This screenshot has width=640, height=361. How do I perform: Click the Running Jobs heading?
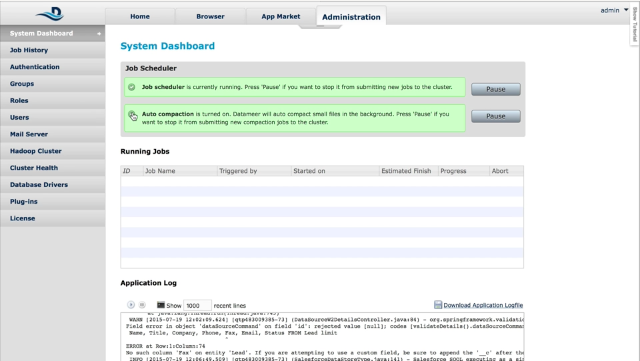point(145,151)
